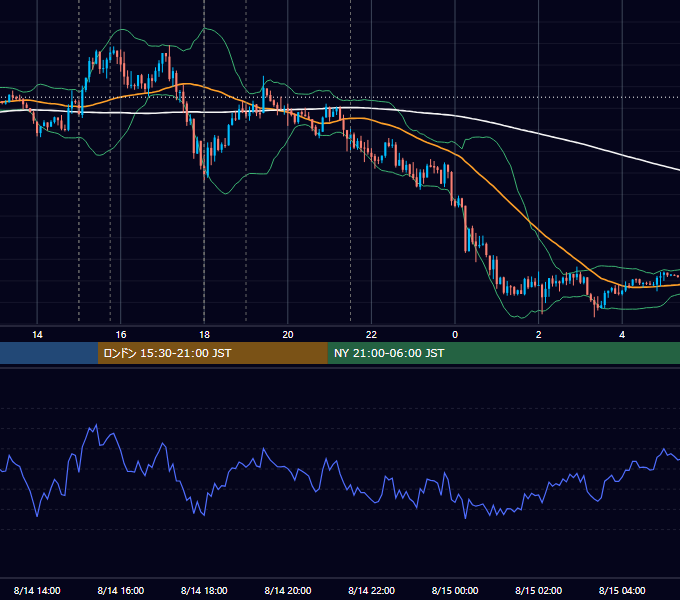This screenshot has width=680, height=600.
Task: Select the NY 21:00-06:00 JST session bar
Action: click(503, 353)
